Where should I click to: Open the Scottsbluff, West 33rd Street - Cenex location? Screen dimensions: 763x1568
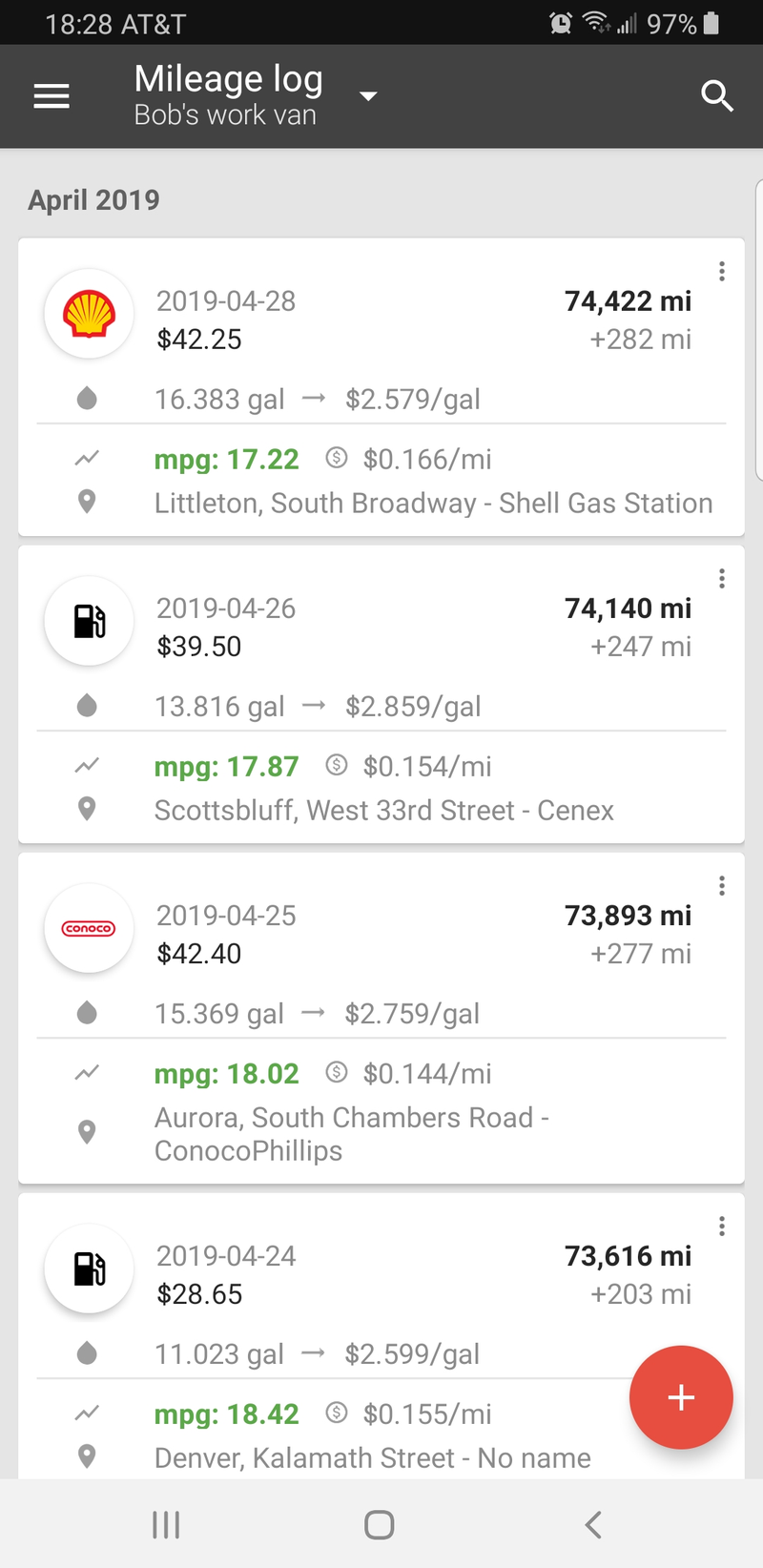384,811
